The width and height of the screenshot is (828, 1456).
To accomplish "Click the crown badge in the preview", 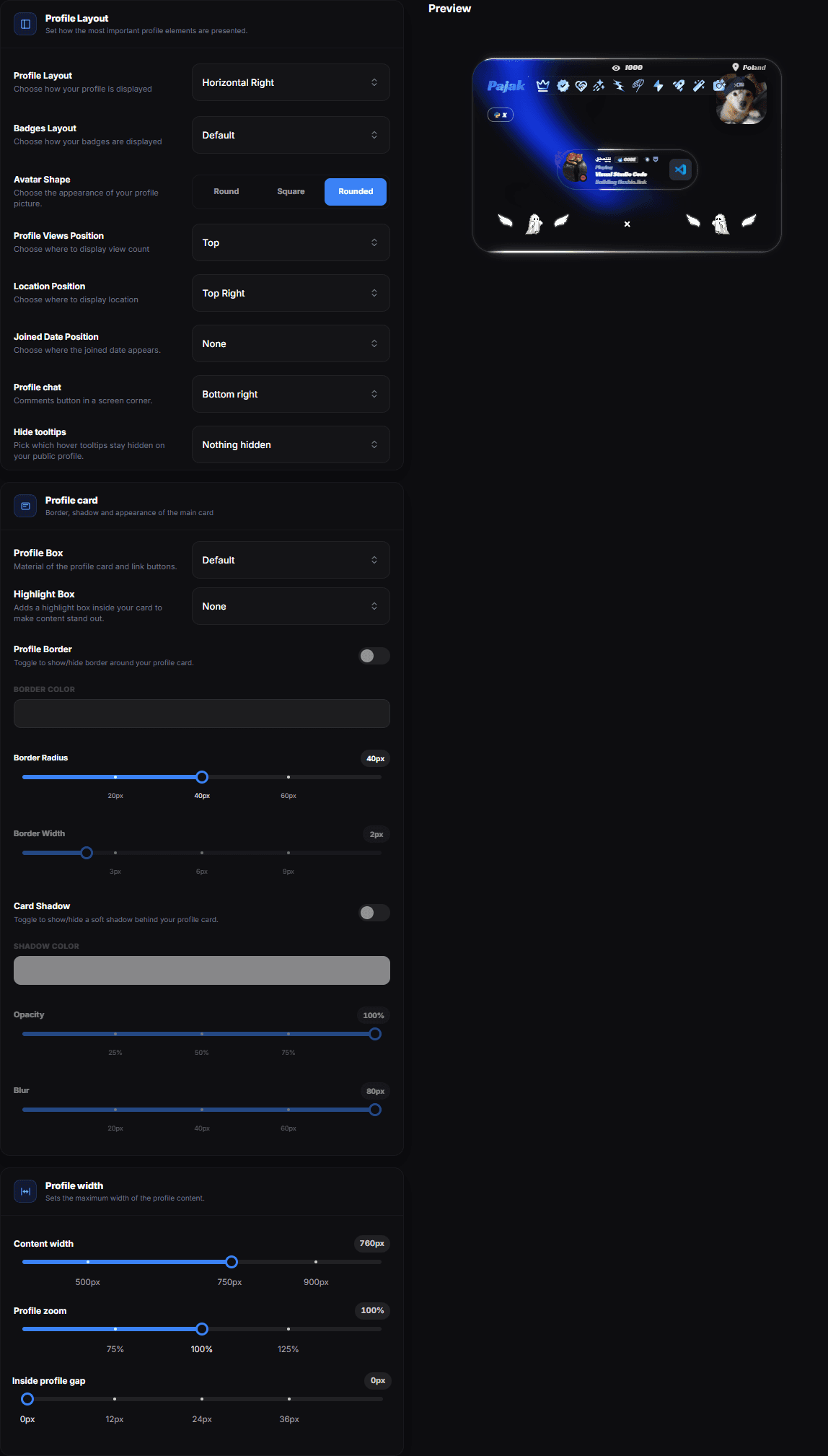I will tap(543, 86).
